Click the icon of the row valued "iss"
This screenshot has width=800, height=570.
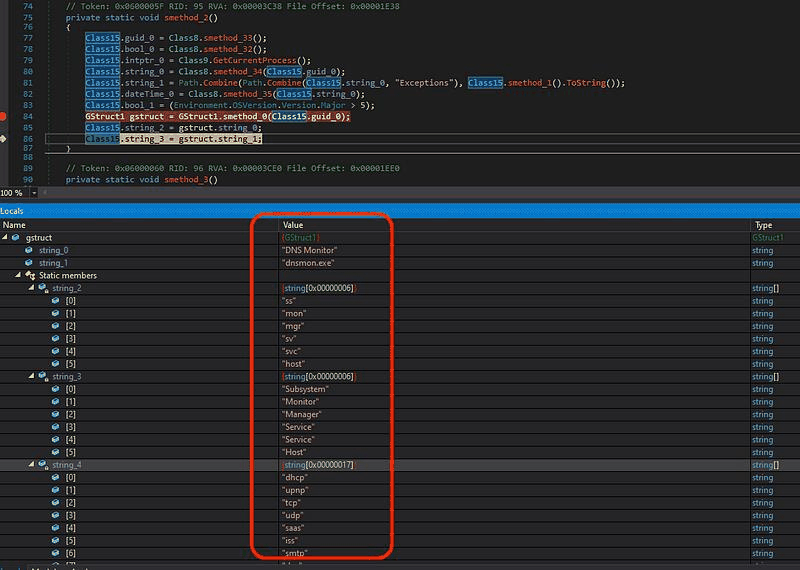[56, 540]
